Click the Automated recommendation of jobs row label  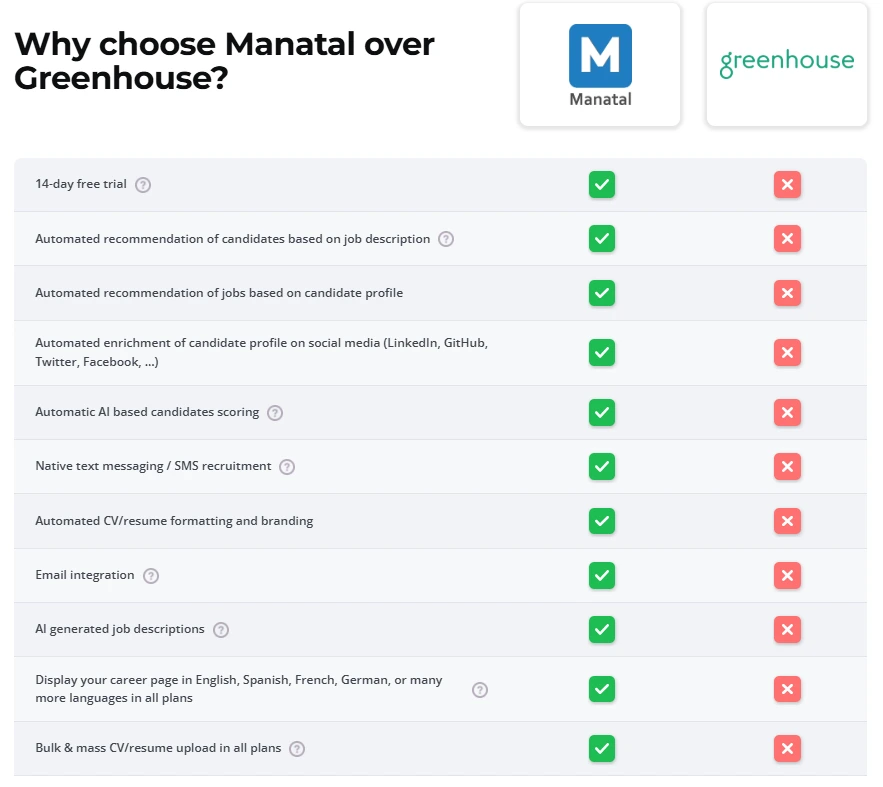pos(219,292)
